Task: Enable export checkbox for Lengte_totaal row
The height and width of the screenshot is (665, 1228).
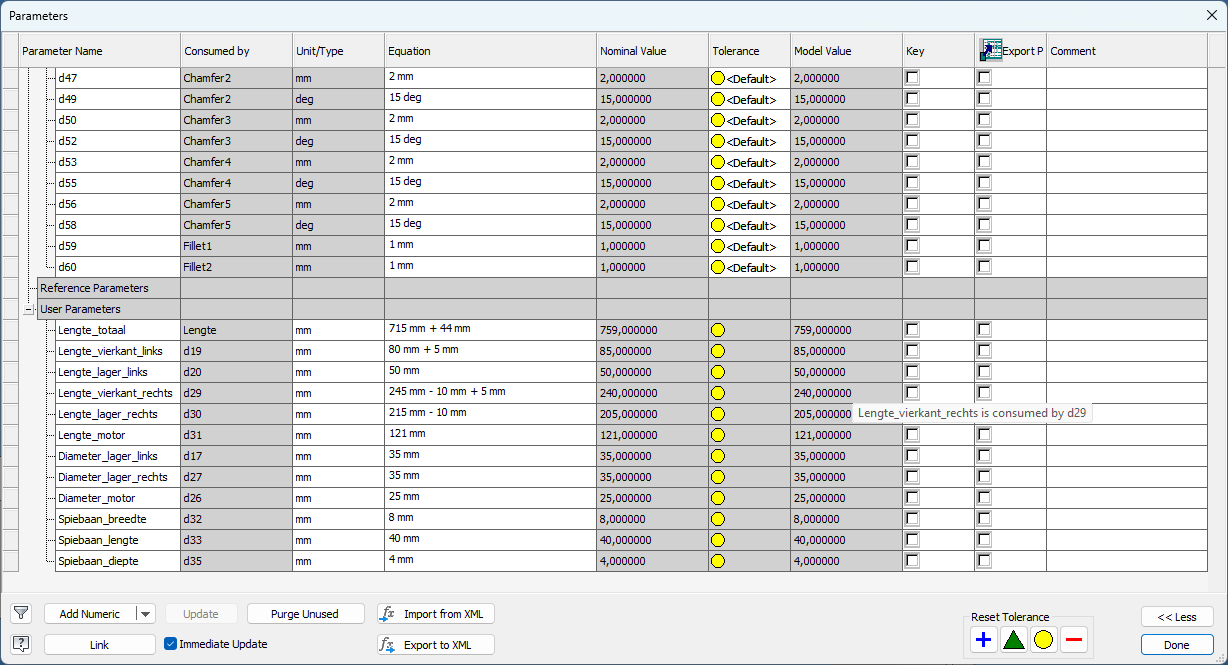Action: (983, 329)
